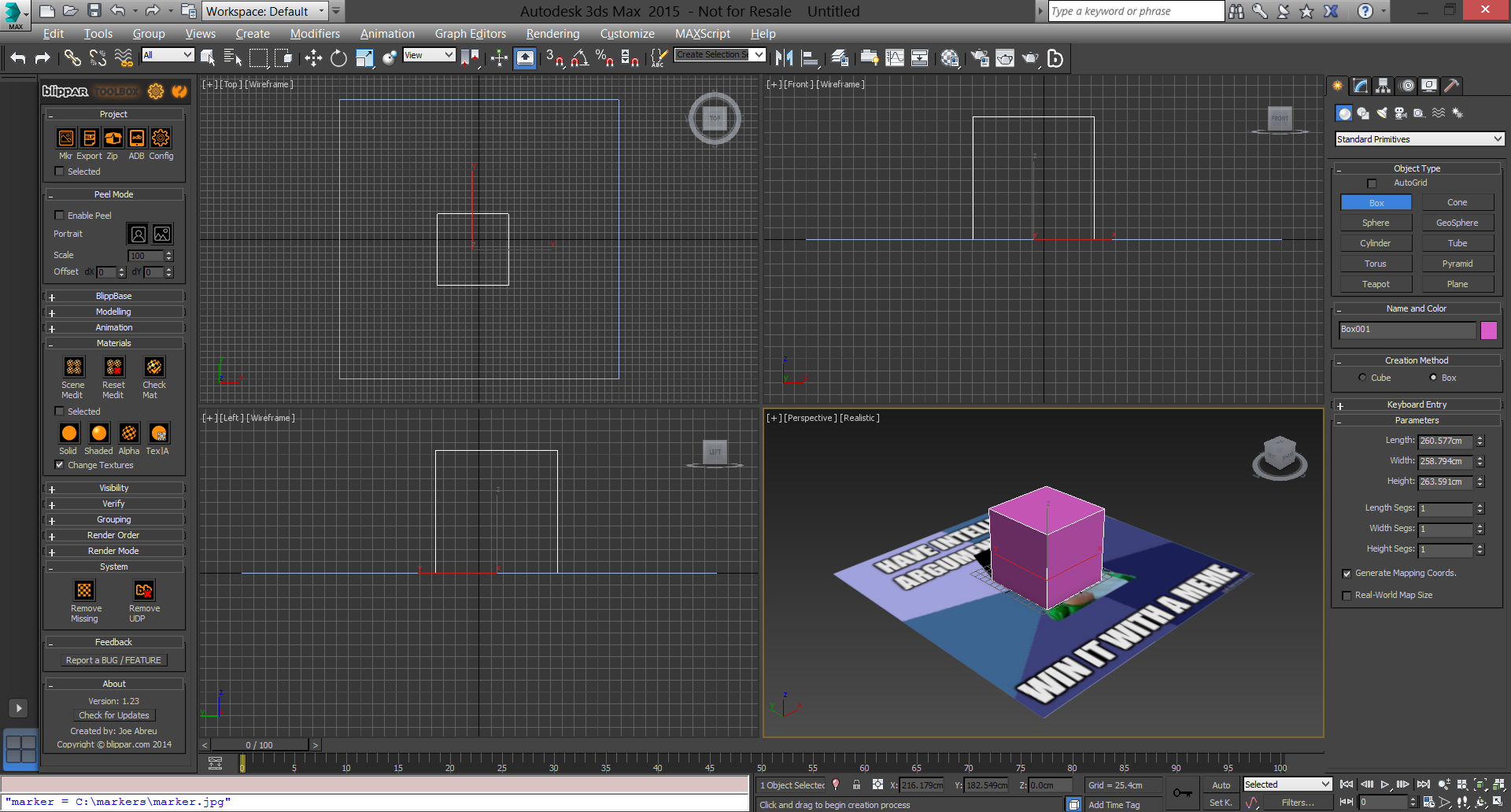Screen dimensions: 1511x812
Task: Click the Check for Updates button
Action: point(114,715)
